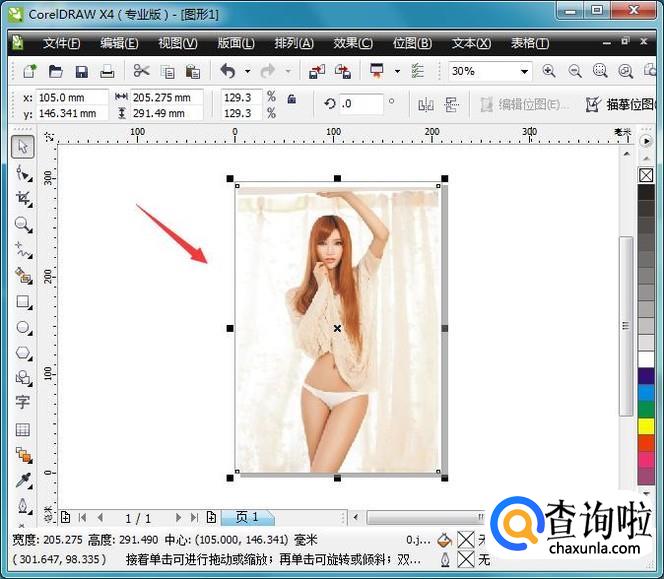Select the Crop tool

23,198
